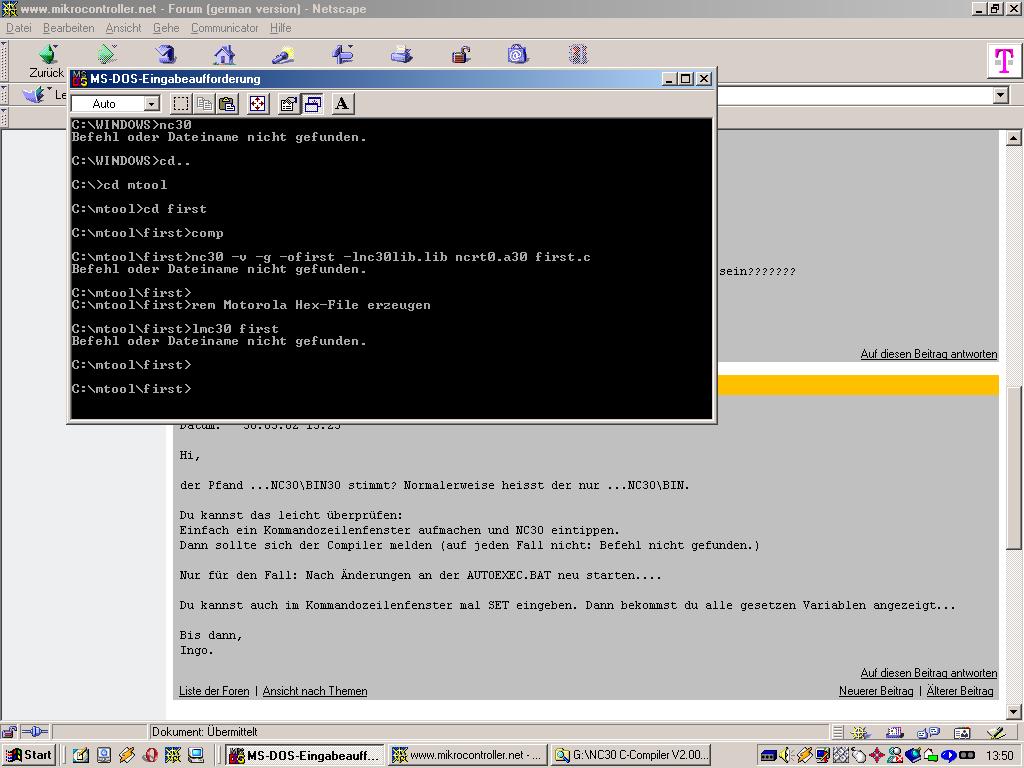The width and height of the screenshot is (1024, 768).
Task: Click the Guide signpost icon
Action: pos(343,54)
